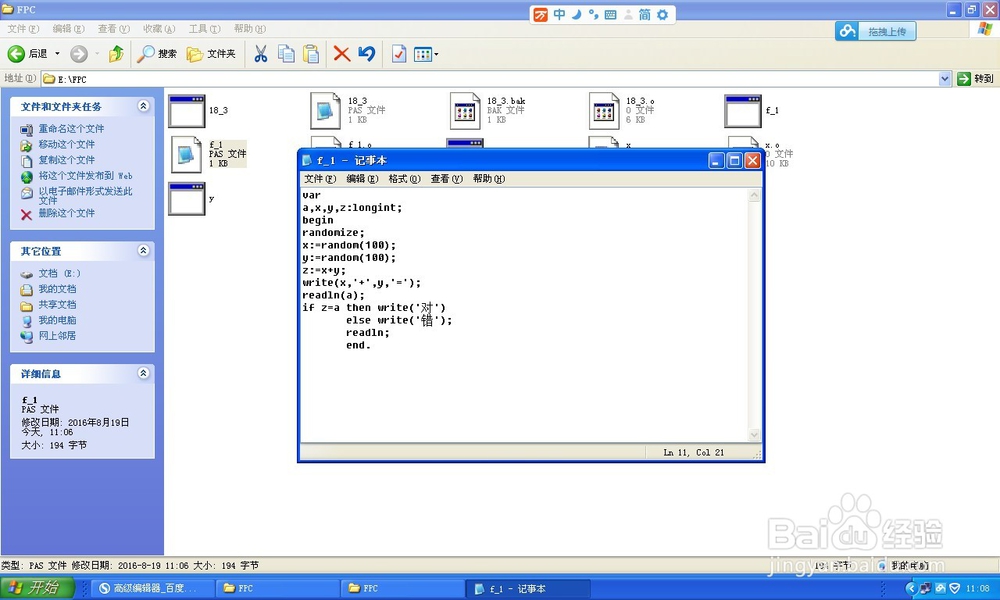Open the Back button history dropdown
1000x600 pixels.
[x=57, y=54]
